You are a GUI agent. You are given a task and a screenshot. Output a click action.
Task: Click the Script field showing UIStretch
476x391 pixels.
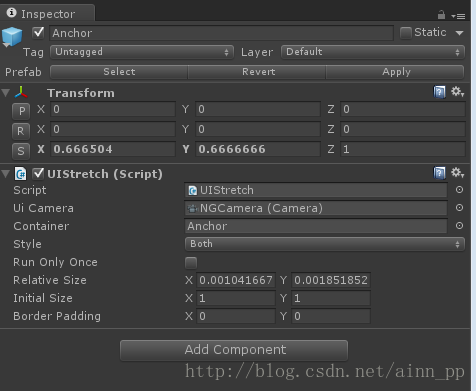pyautogui.click(x=316, y=190)
